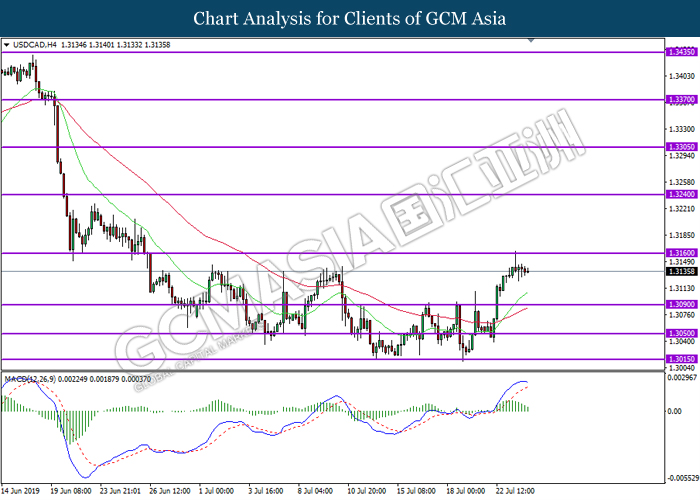The width and height of the screenshot is (700, 500).
Task: Select the 1.33700 resistance level label
Action: [x=681, y=100]
